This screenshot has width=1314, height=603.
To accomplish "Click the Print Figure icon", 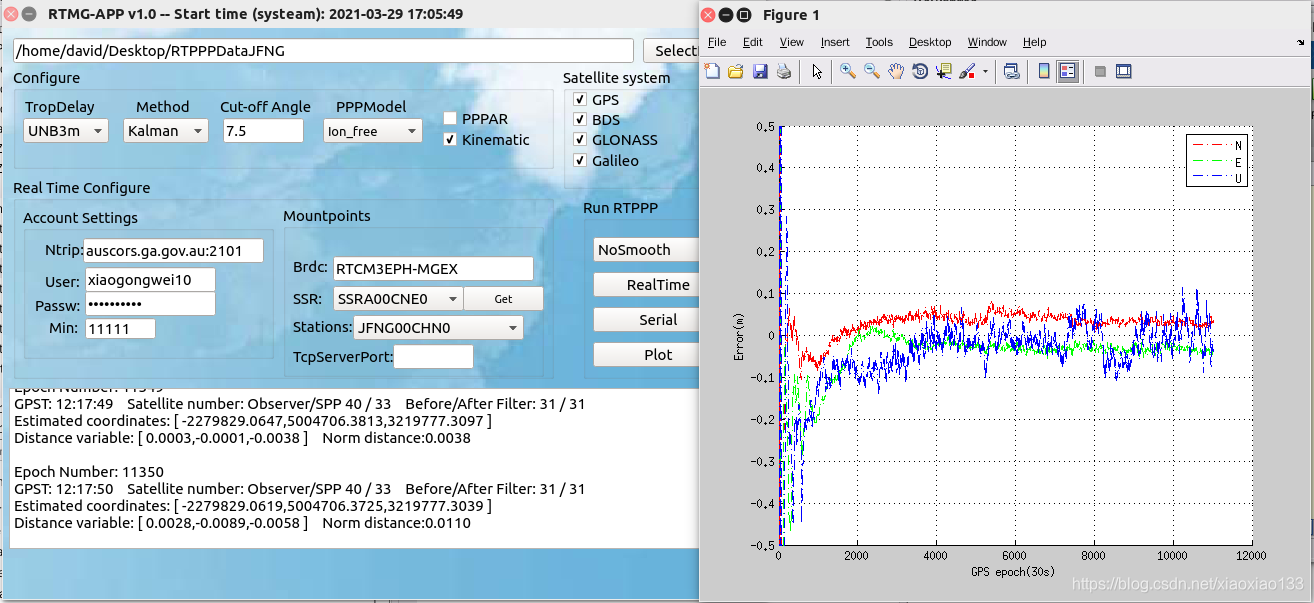I will (x=783, y=71).
